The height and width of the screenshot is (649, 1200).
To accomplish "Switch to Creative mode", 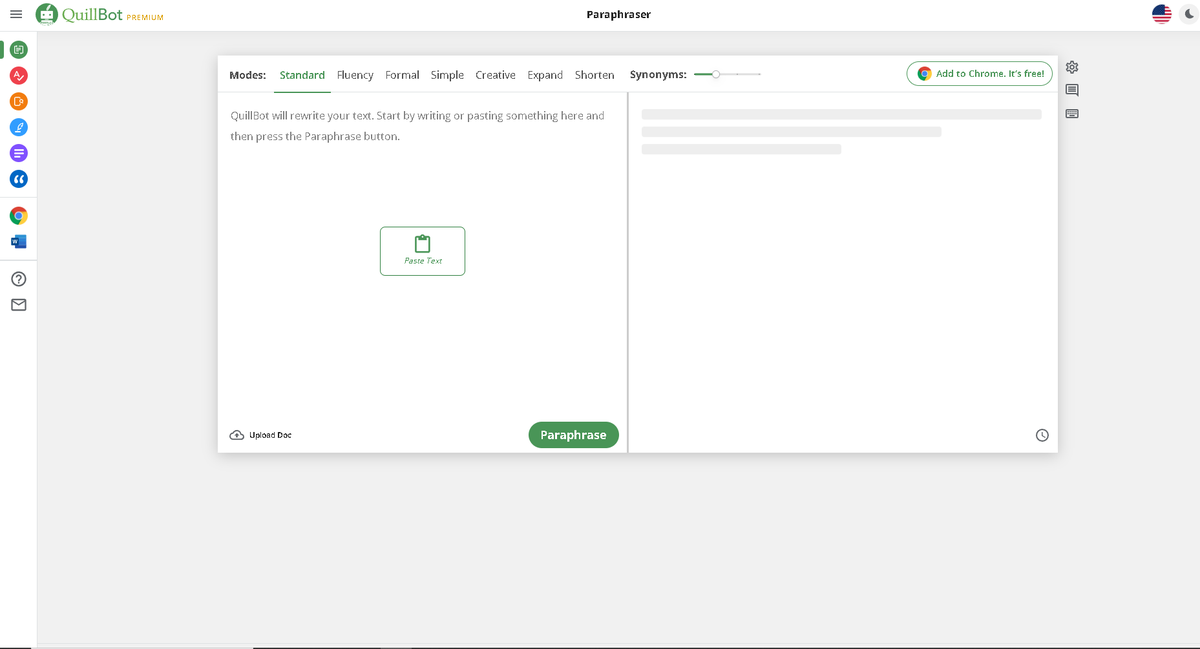I will 495,75.
